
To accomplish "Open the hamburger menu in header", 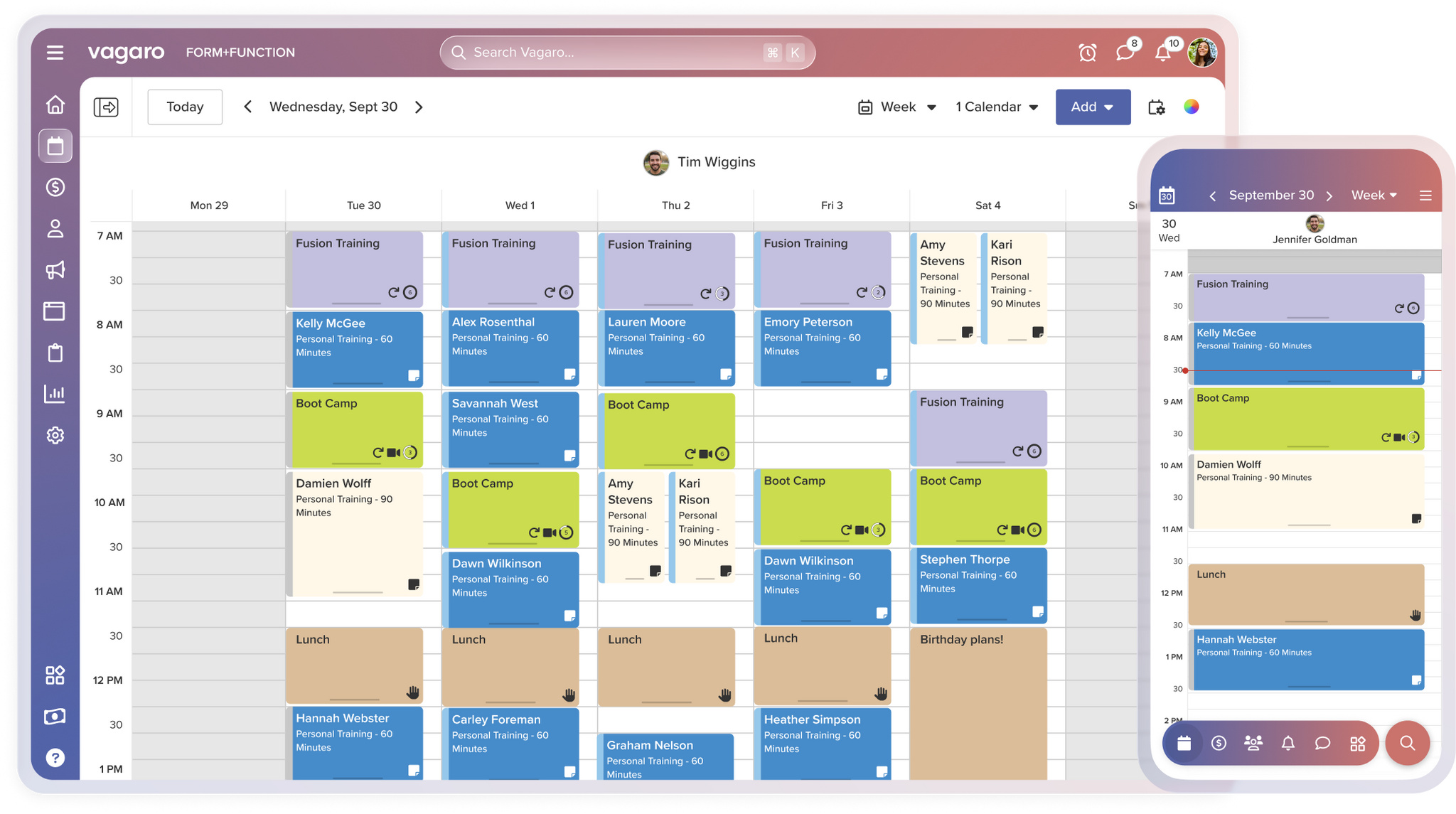I will click(55, 53).
